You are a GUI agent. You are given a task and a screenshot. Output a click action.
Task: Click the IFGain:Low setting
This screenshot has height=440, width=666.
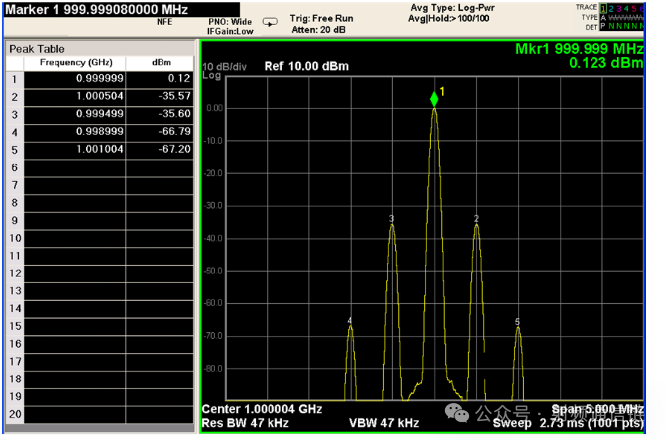click(x=230, y=31)
